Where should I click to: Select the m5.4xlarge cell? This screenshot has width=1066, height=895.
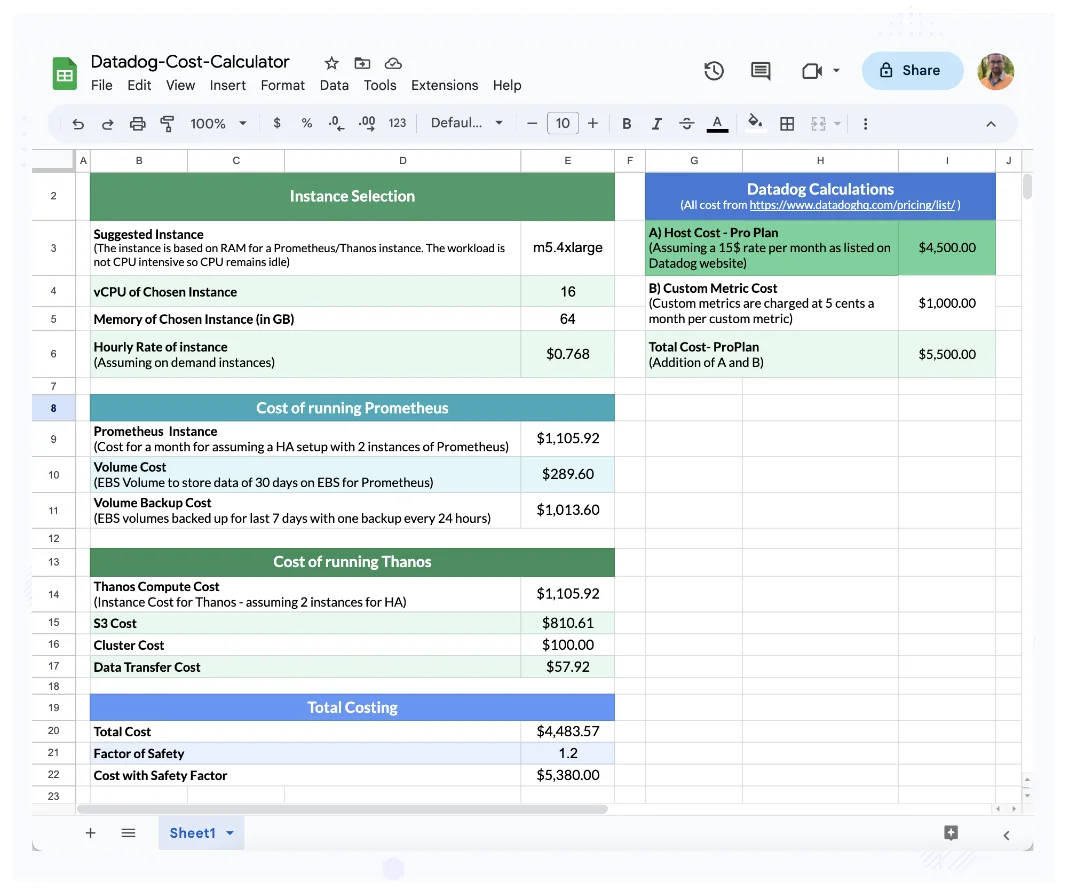pos(568,248)
